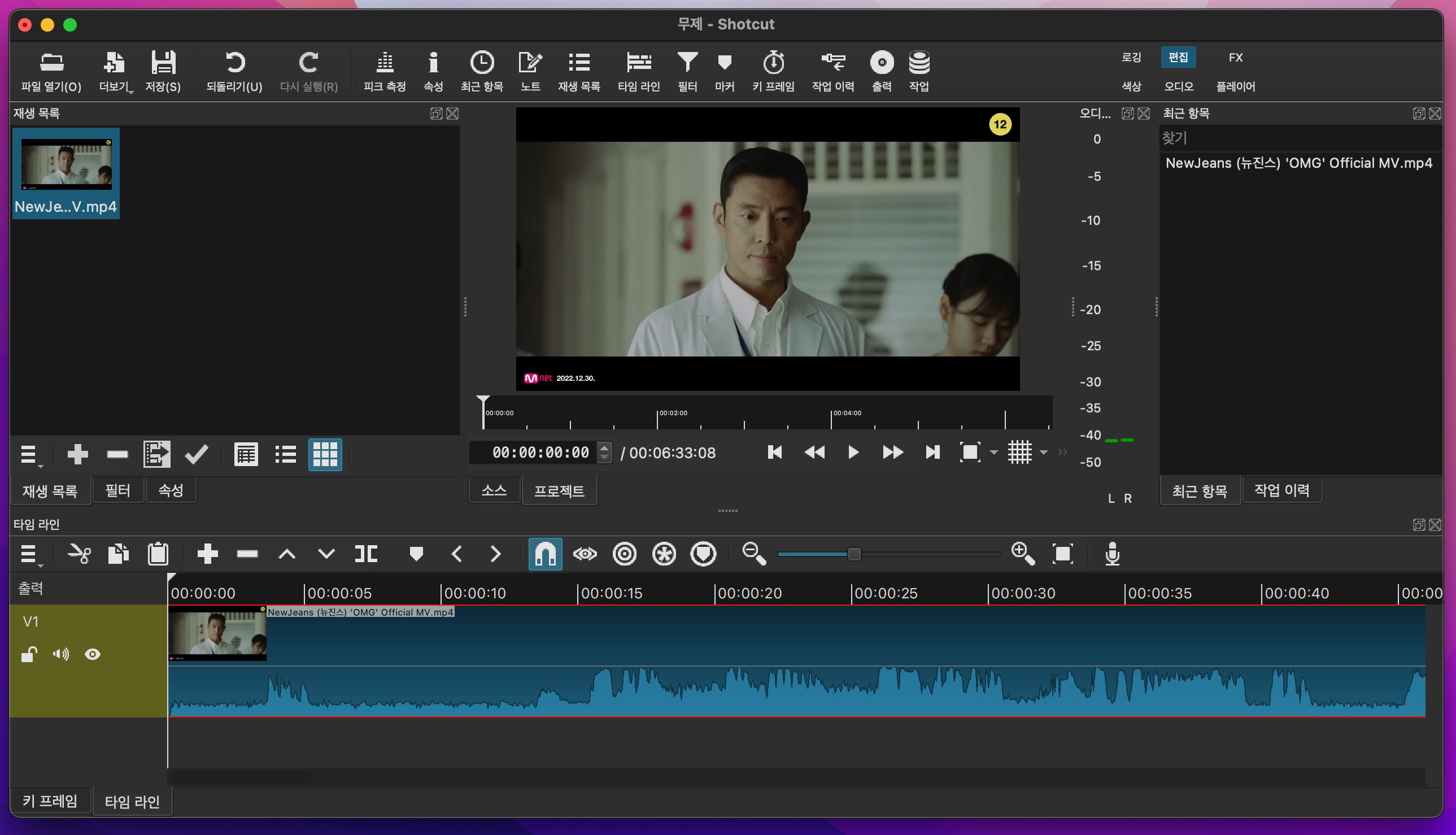Click the timeline copy icon
The width and height of the screenshot is (1456, 835).
coord(118,554)
